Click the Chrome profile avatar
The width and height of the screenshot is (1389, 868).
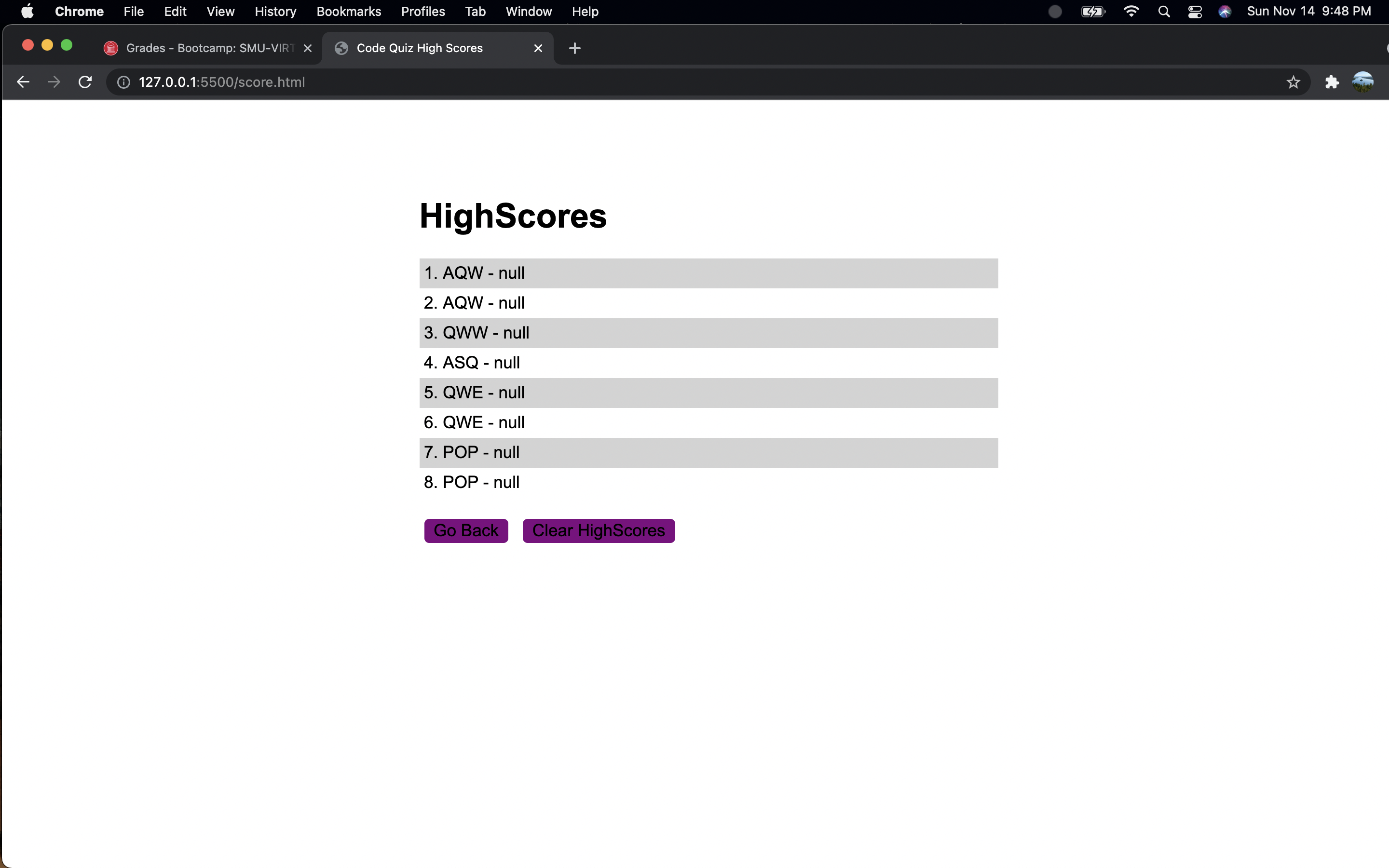click(x=1362, y=82)
